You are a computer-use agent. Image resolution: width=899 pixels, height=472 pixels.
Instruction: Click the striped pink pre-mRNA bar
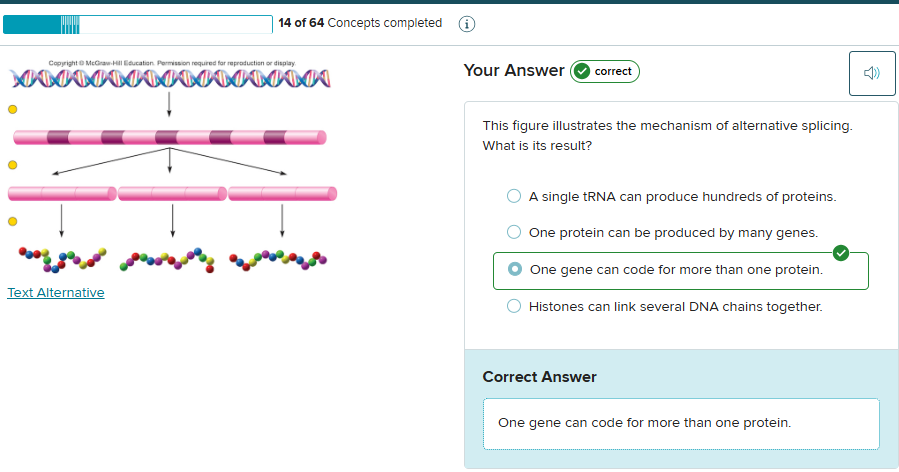[x=169, y=136]
